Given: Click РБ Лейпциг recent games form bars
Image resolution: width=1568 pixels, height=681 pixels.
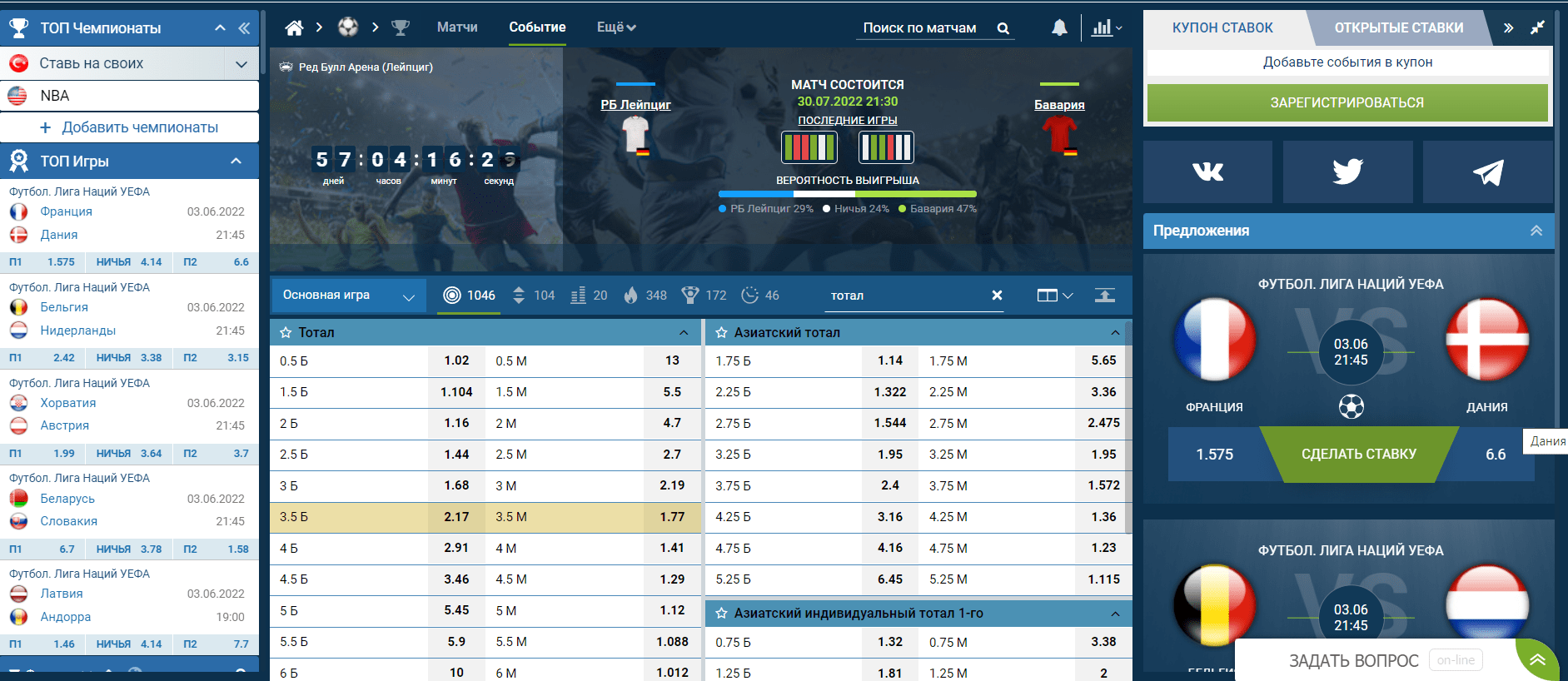Looking at the screenshot, I should click(809, 147).
